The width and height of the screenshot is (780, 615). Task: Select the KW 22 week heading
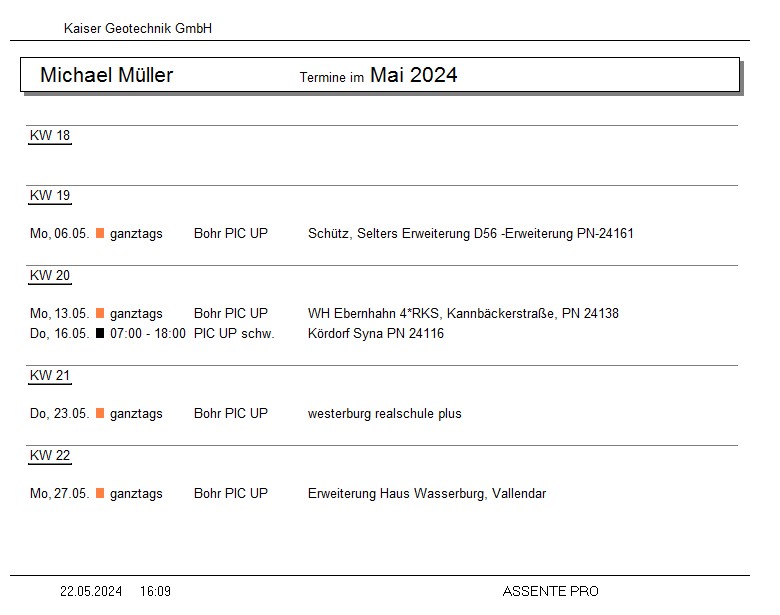(50, 456)
